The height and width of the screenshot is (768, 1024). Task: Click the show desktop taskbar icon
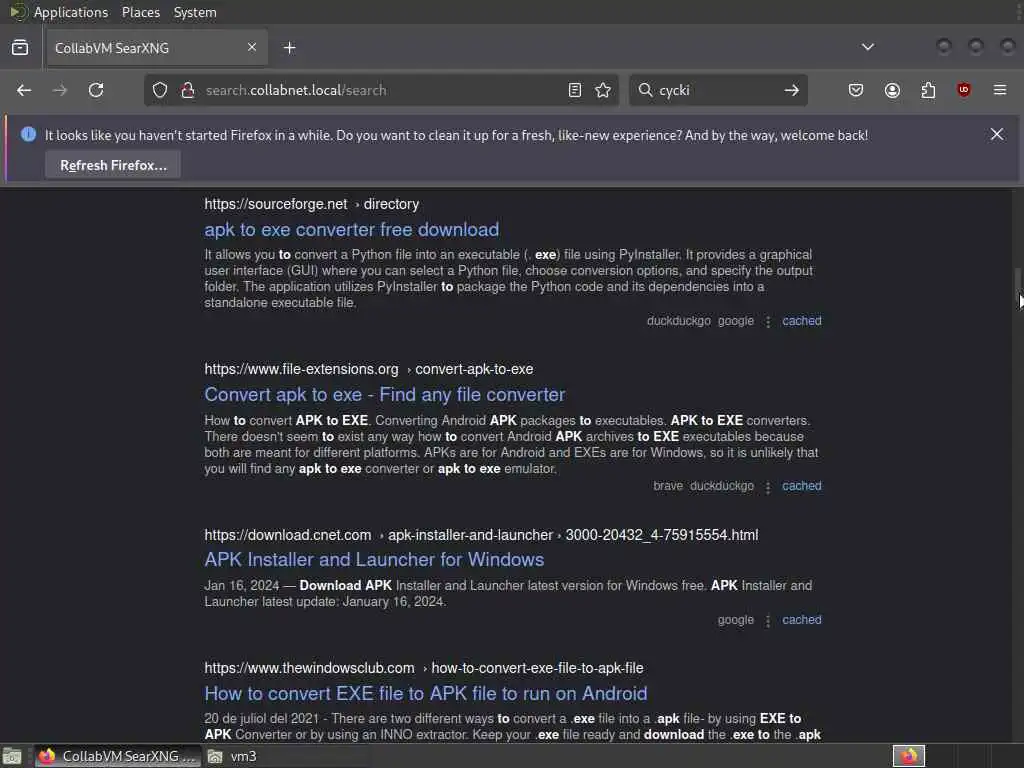[12, 756]
